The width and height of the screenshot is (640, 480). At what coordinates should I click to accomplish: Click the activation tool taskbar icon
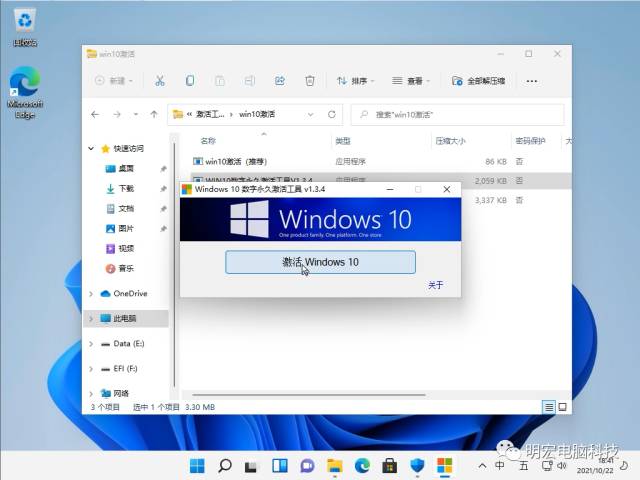click(x=444, y=465)
